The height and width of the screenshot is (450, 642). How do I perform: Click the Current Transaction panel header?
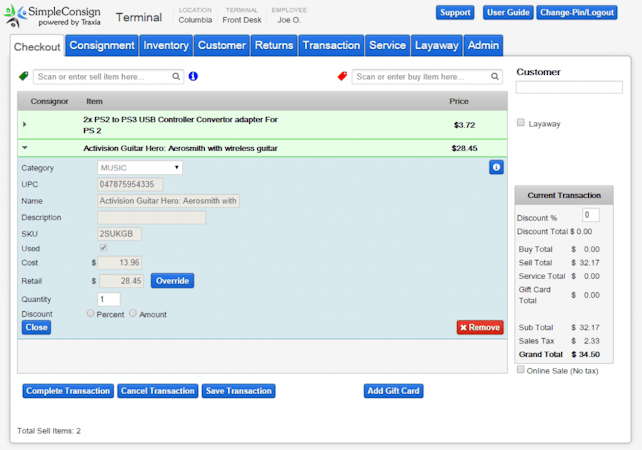pyautogui.click(x=564, y=195)
